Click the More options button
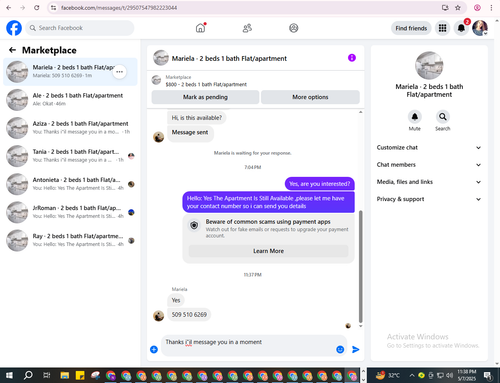Screen dimensions: 500x383 coord(310,97)
